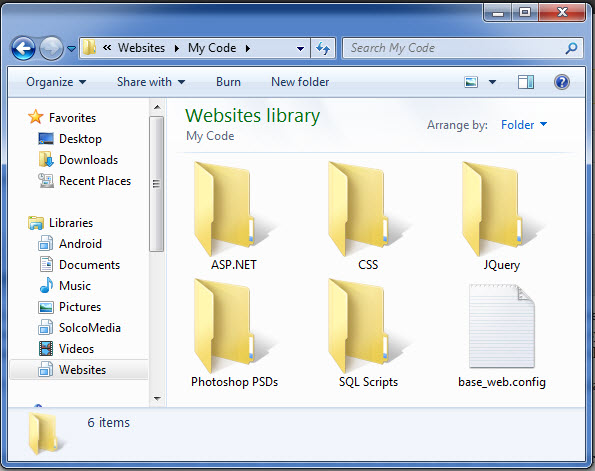Expand the view options dropdown arrow
The image size is (595, 471).
(x=492, y=82)
